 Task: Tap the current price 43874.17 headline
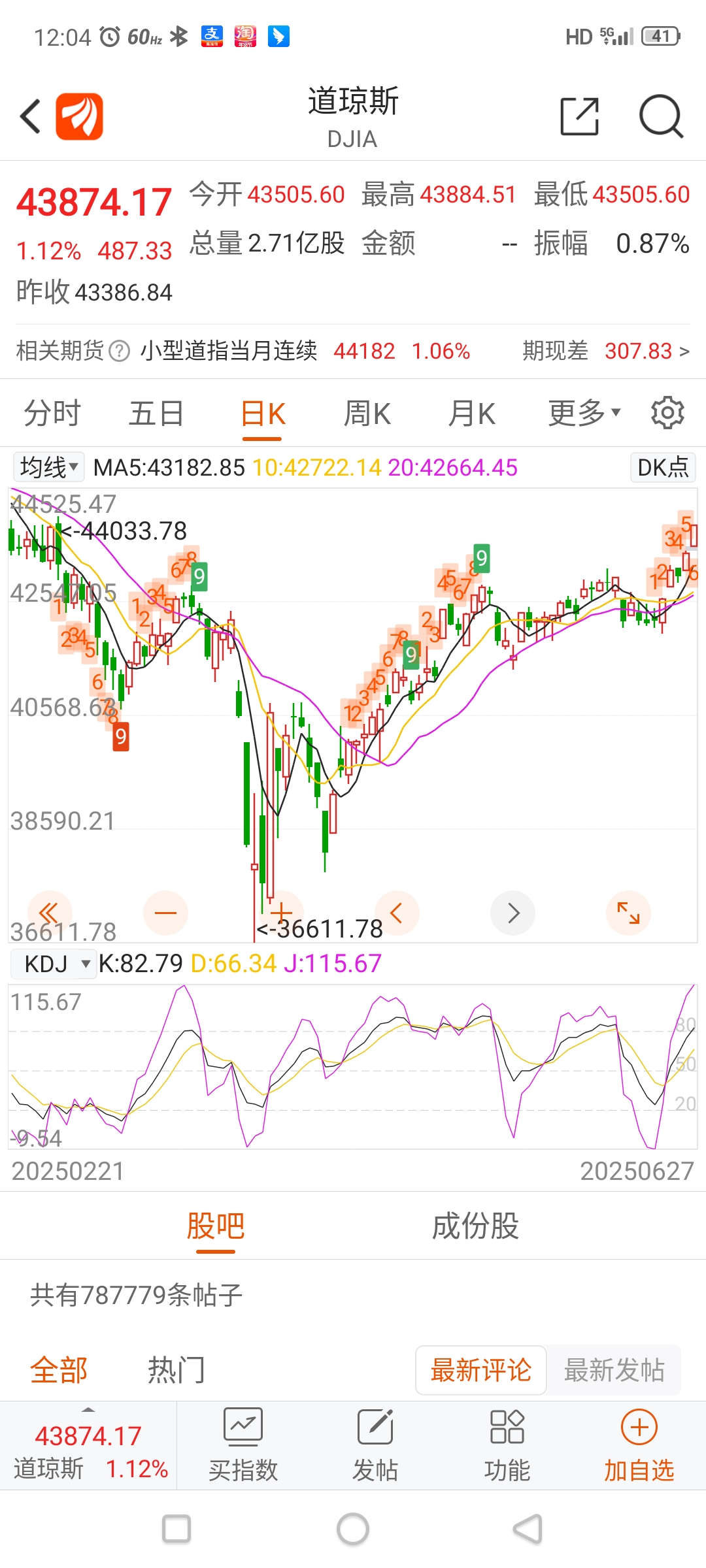coord(94,202)
